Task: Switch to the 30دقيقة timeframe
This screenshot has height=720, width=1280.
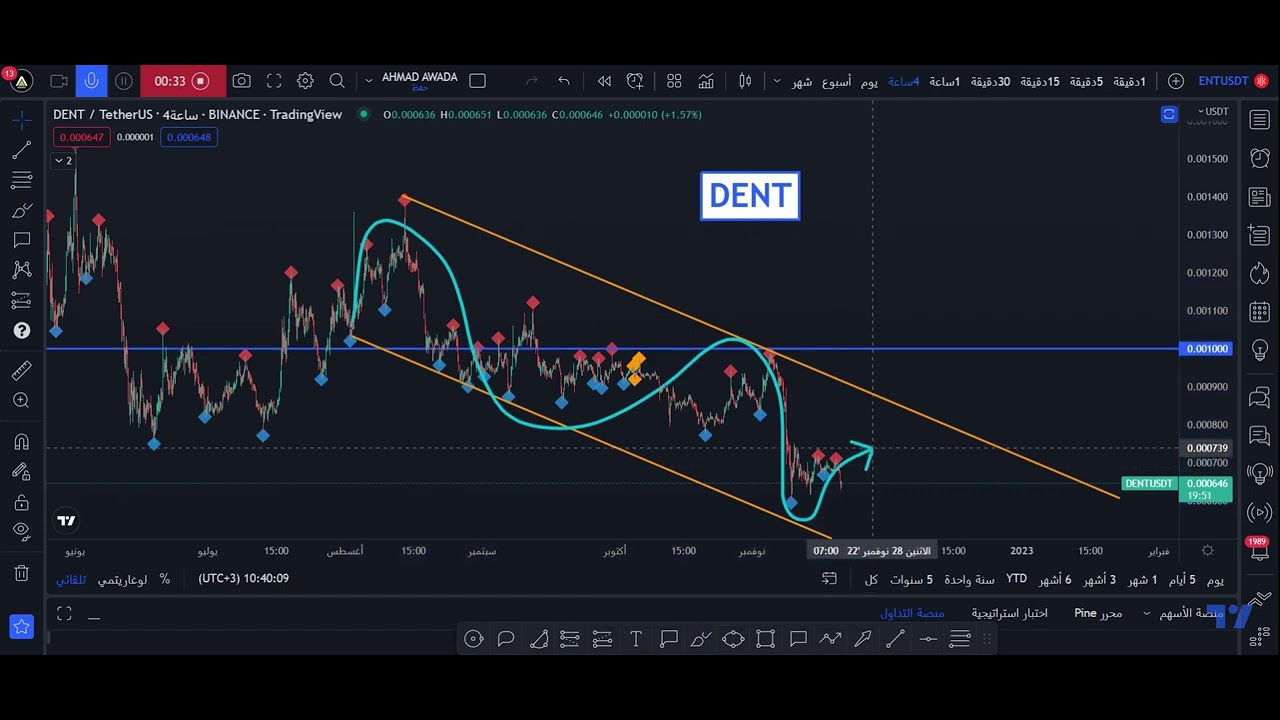Action: tap(990, 81)
